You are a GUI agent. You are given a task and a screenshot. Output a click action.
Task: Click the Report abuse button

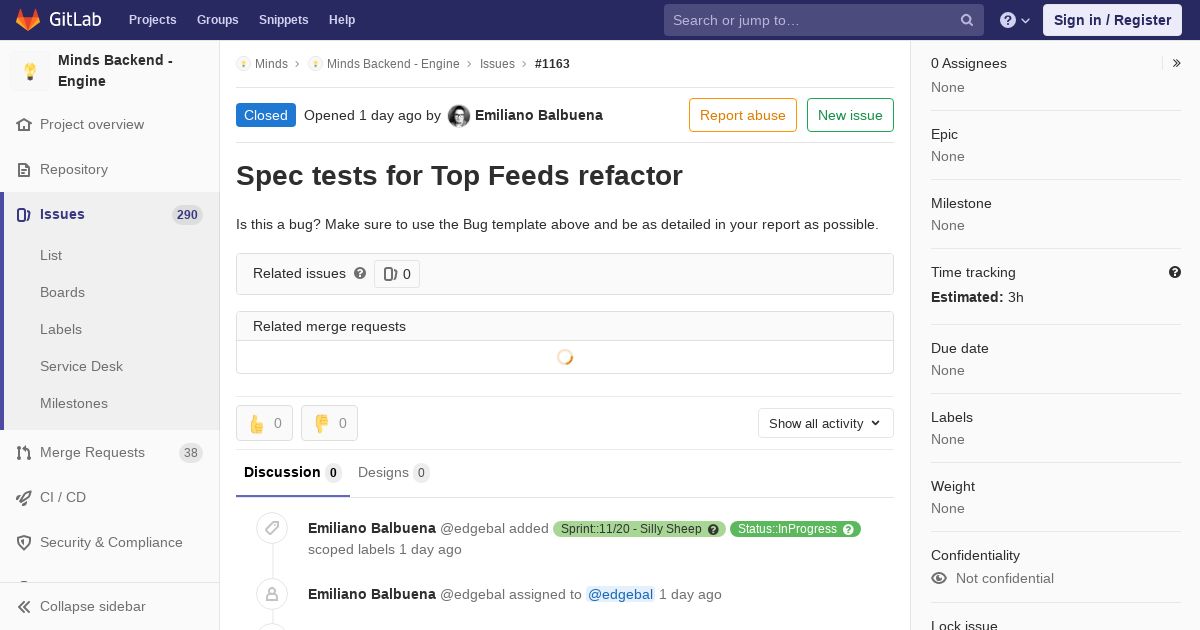point(743,115)
